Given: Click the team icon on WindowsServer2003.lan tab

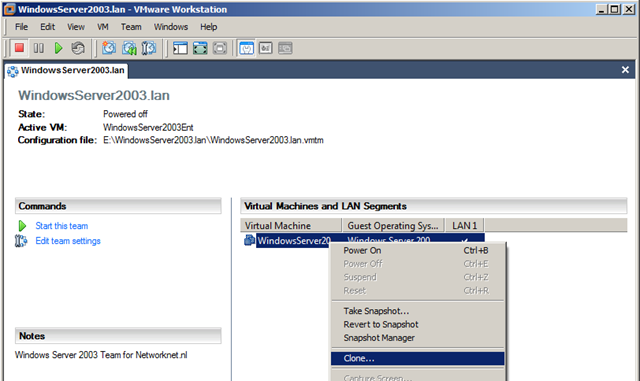Looking at the screenshot, I should [13, 71].
